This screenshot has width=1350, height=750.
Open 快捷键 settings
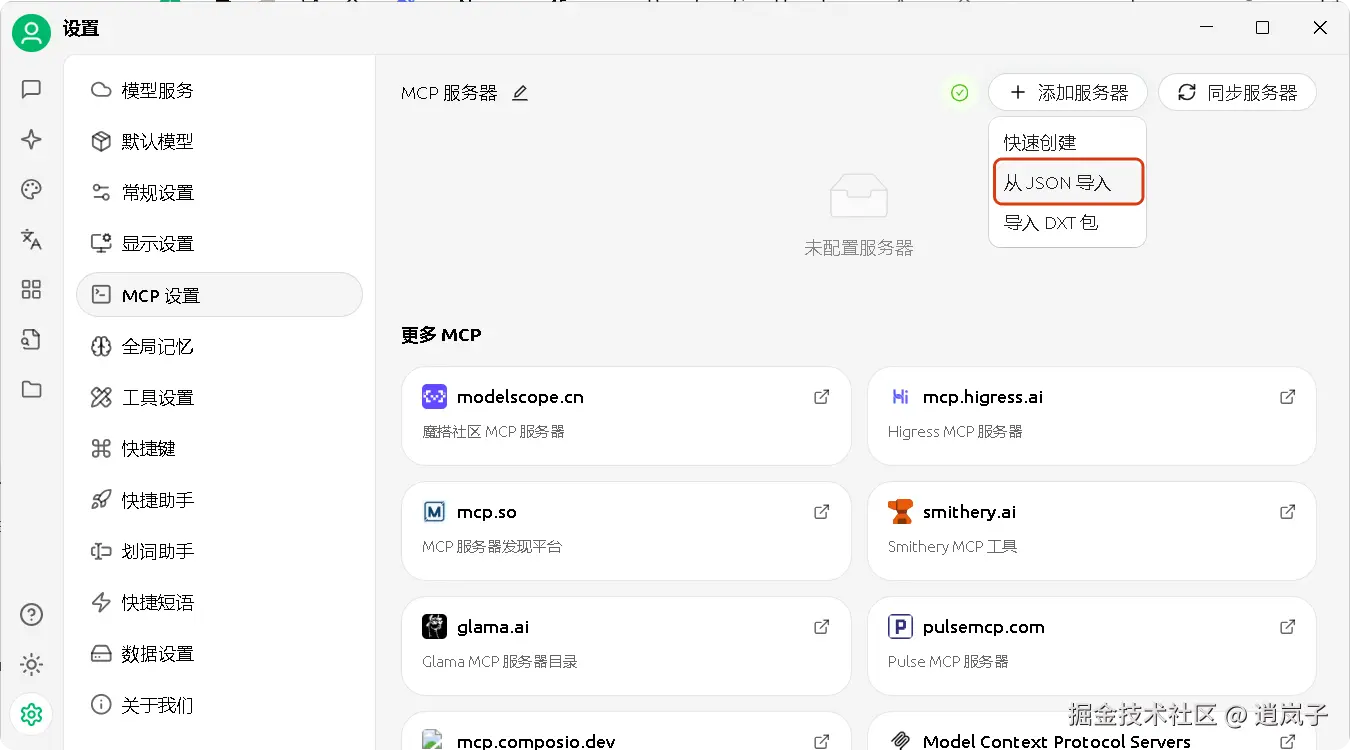pos(219,449)
